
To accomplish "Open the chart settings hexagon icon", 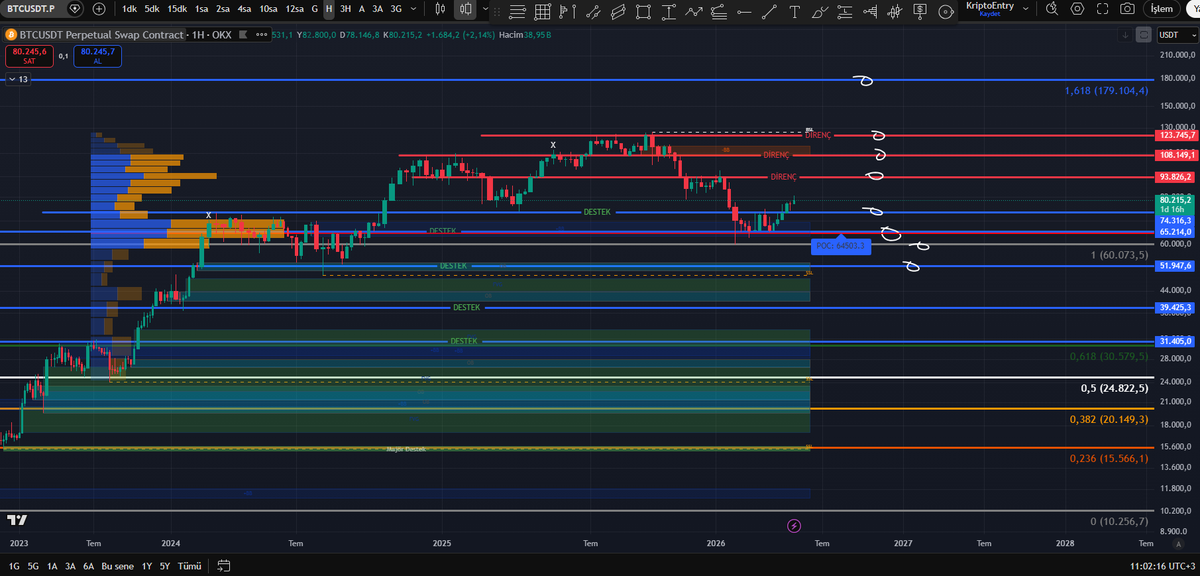I will pyautogui.click(x=1077, y=9).
